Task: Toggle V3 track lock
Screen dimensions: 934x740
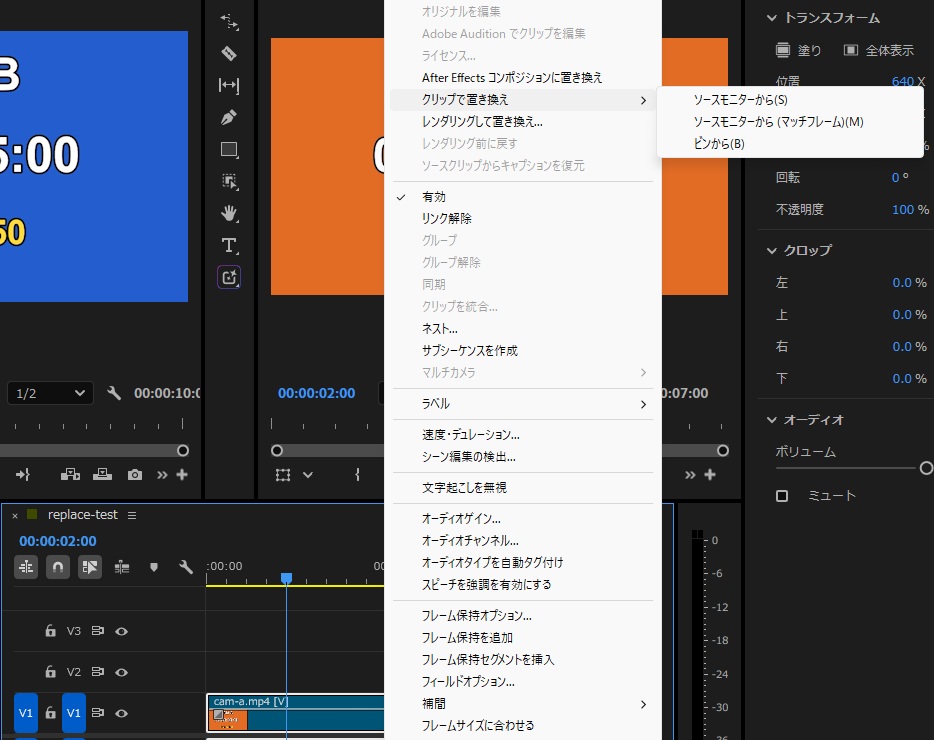Action: pyautogui.click(x=51, y=631)
